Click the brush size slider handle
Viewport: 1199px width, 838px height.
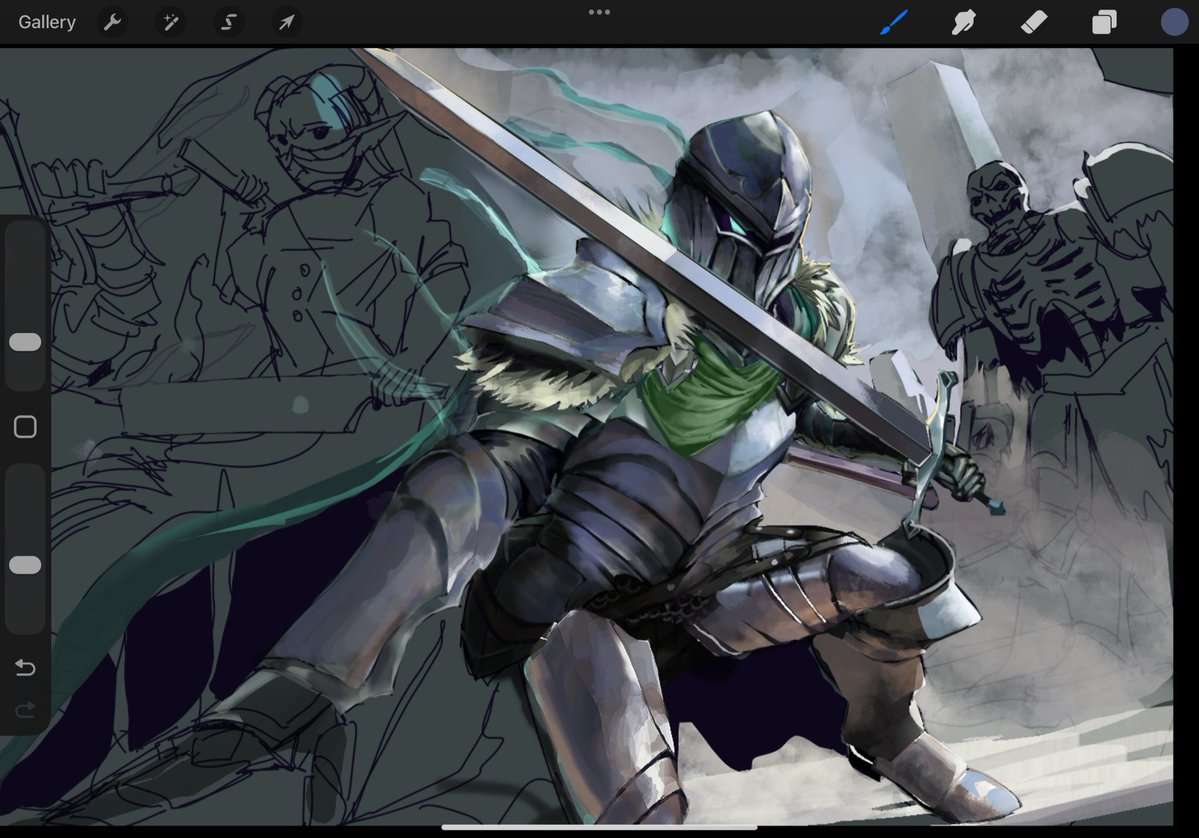pos(25,342)
